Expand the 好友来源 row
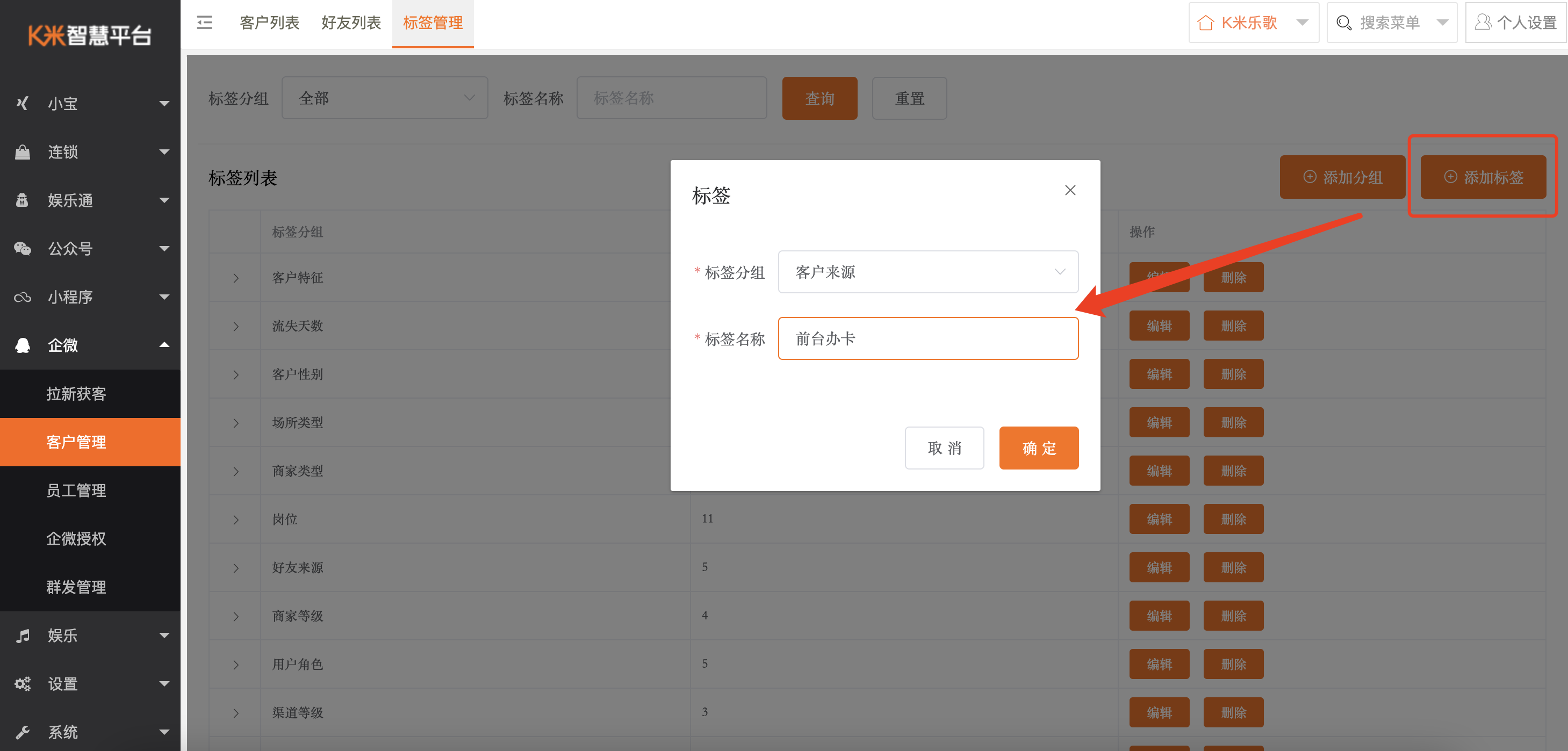This screenshot has width=1568, height=751. (235, 568)
